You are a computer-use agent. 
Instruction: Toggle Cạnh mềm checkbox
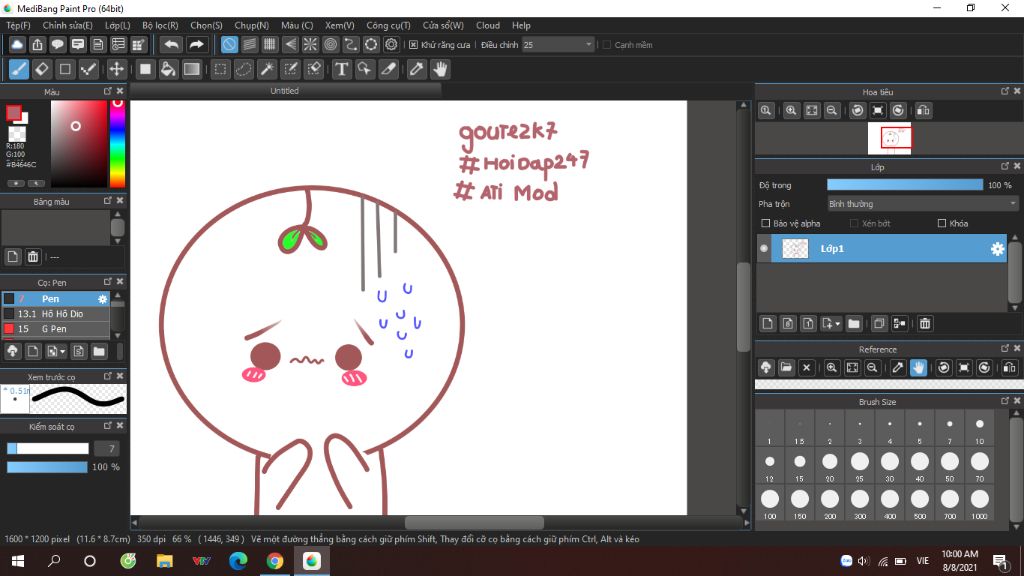coord(607,45)
